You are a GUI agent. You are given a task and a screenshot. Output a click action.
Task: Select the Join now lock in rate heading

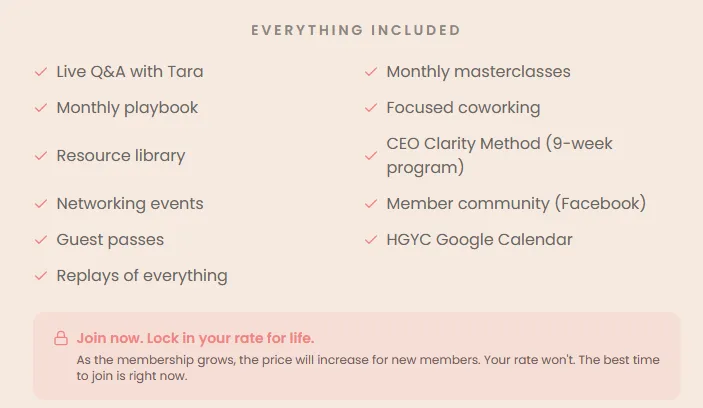(195, 338)
